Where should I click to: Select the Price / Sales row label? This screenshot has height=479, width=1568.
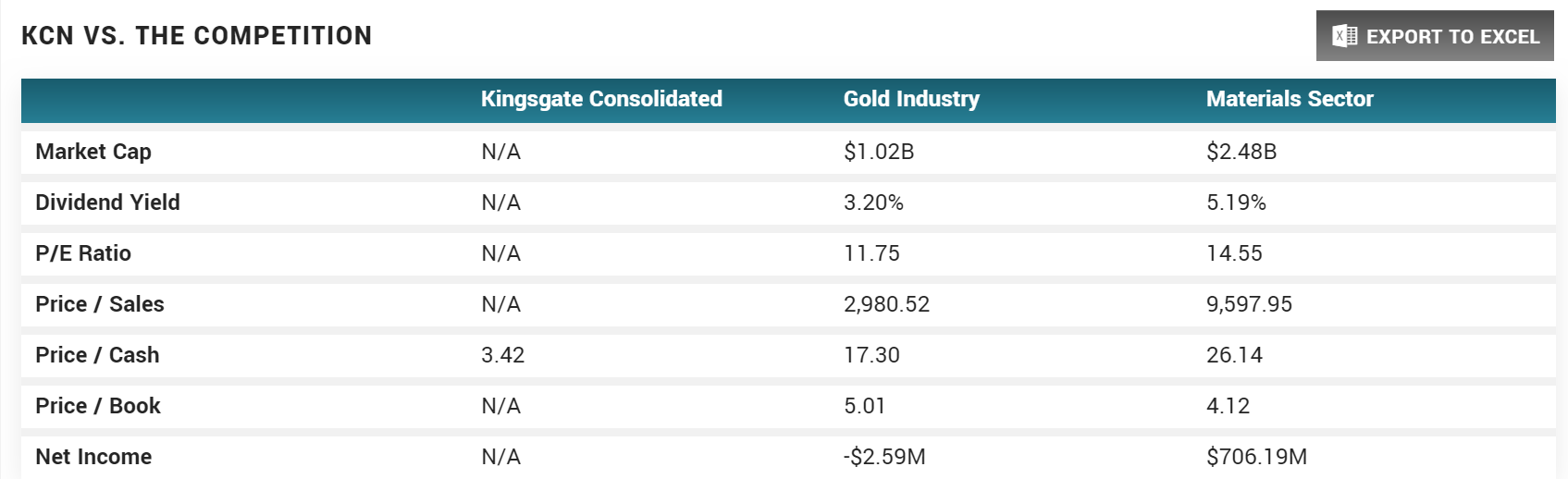(x=100, y=304)
